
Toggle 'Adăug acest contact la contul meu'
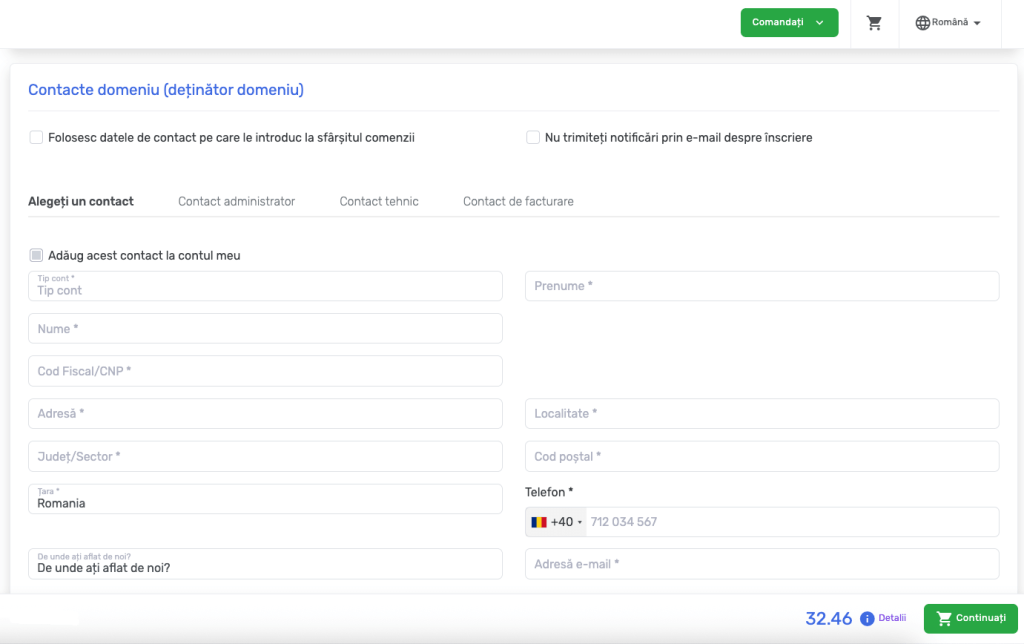pos(36,255)
